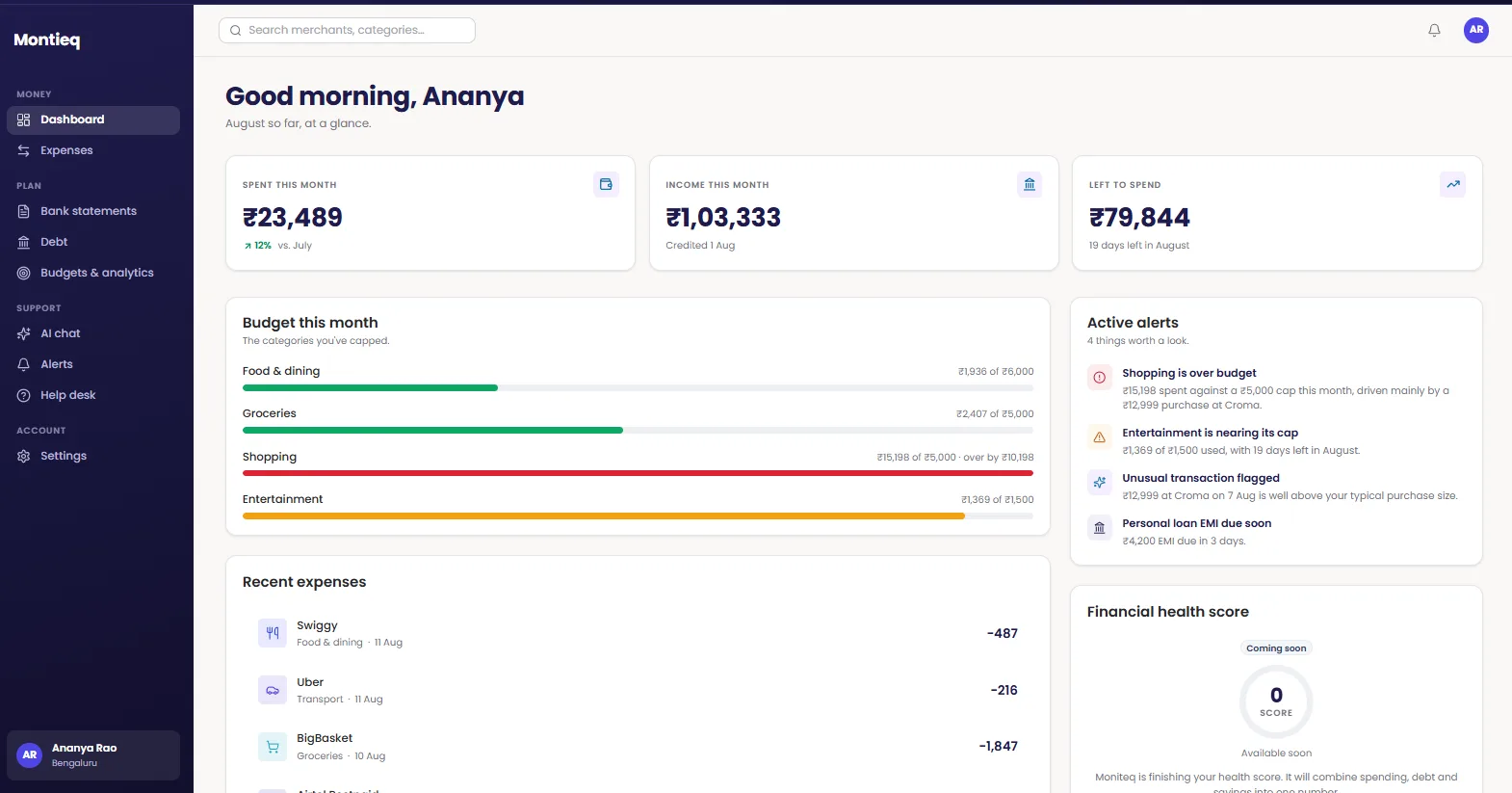Select the Uber expense row
Screen dimensions: 1512x793
638,690
